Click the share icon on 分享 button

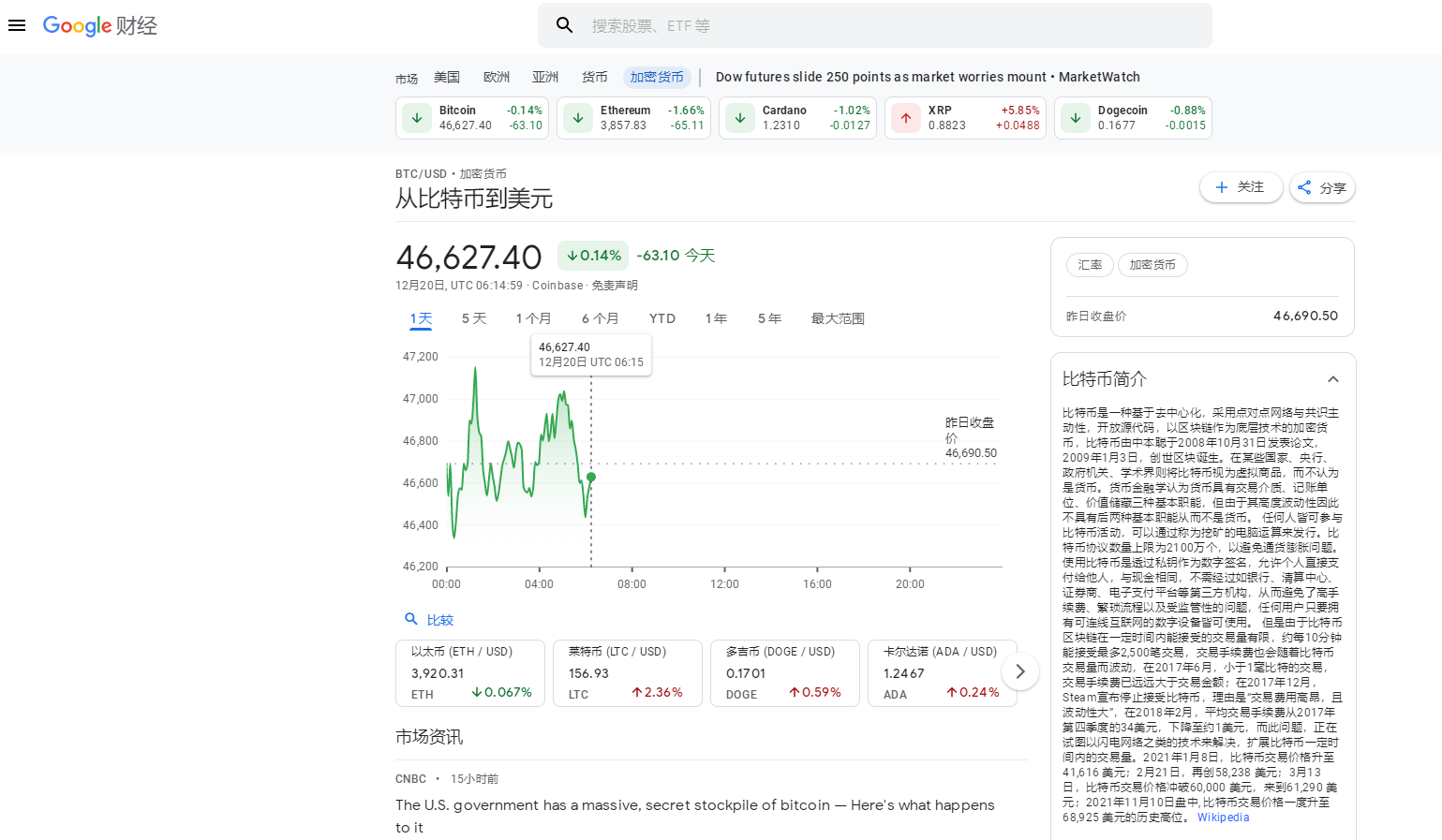[1304, 187]
